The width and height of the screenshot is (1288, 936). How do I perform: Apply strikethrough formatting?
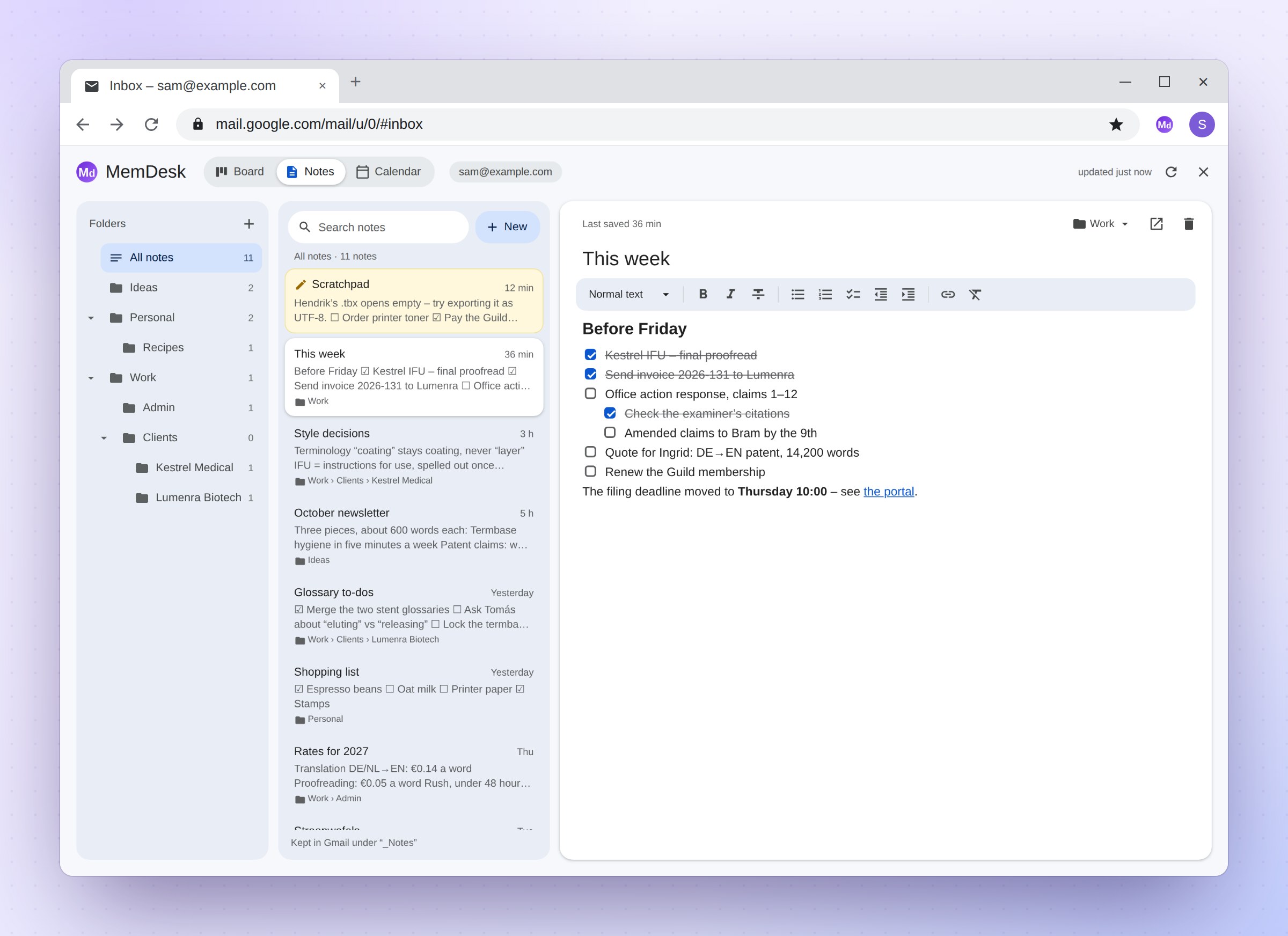[x=758, y=294]
